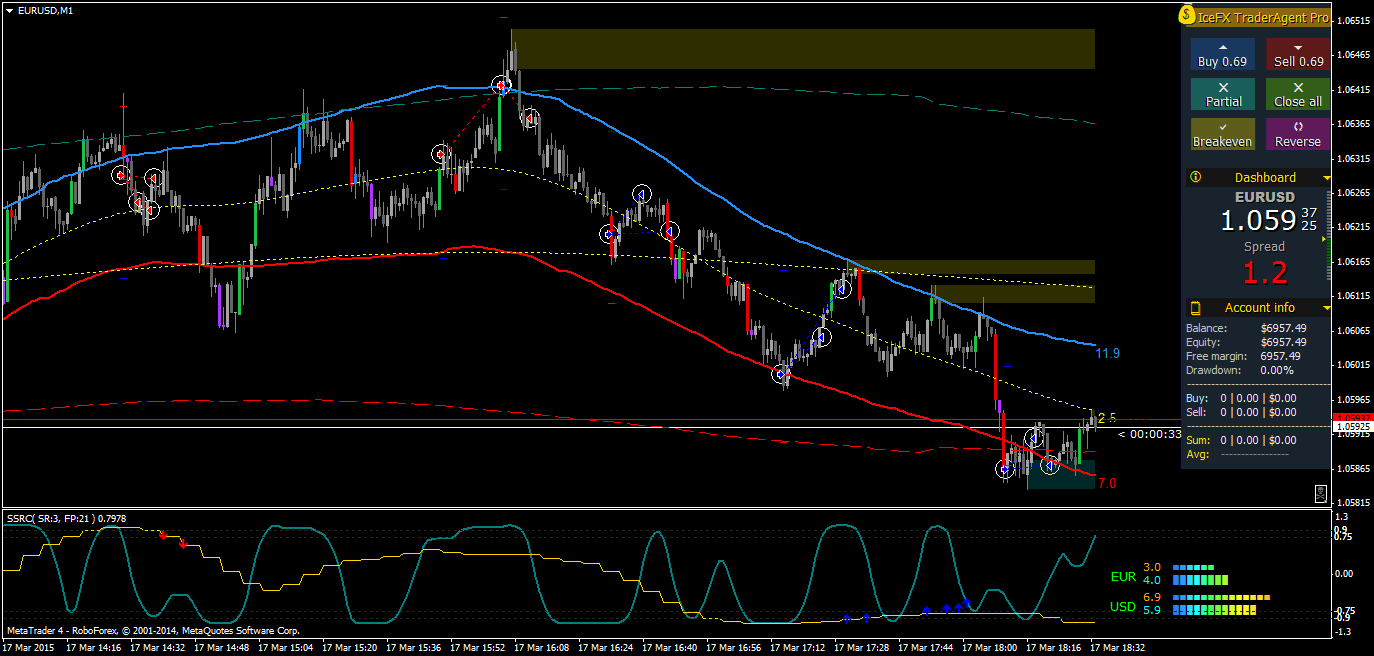The height and width of the screenshot is (656, 1374).
Task: Click the 1.06515 price scale label
Action: click(x=1354, y=20)
